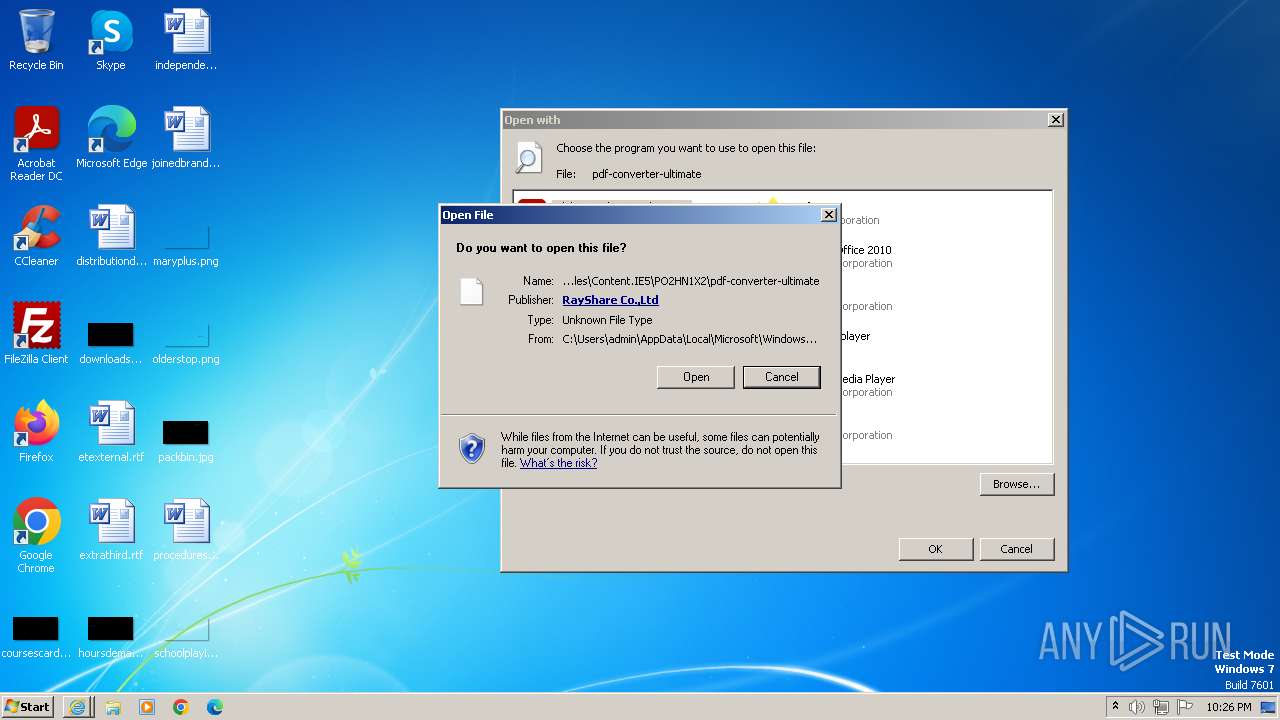
Task: Open Windows Explorer folder in taskbar
Action: pos(113,707)
